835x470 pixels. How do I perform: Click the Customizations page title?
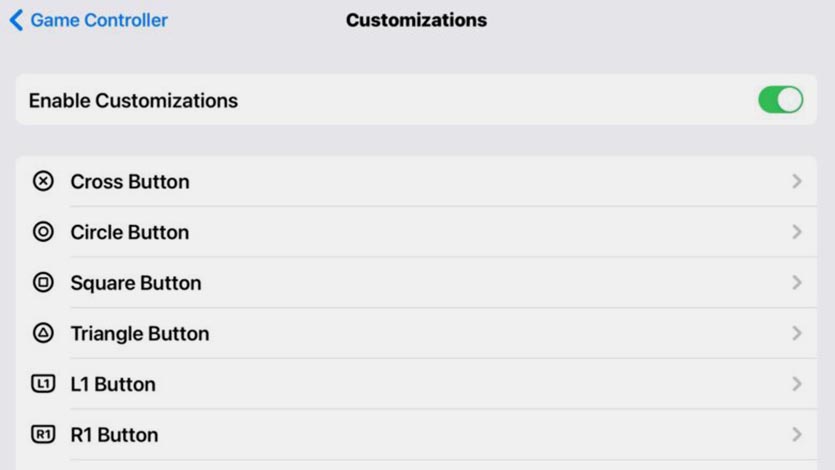click(x=416, y=20)
